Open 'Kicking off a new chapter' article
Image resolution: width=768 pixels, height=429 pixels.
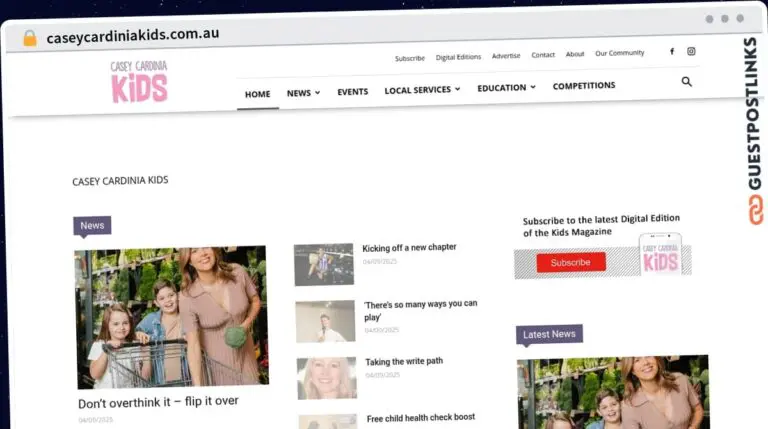click(409, 248)
